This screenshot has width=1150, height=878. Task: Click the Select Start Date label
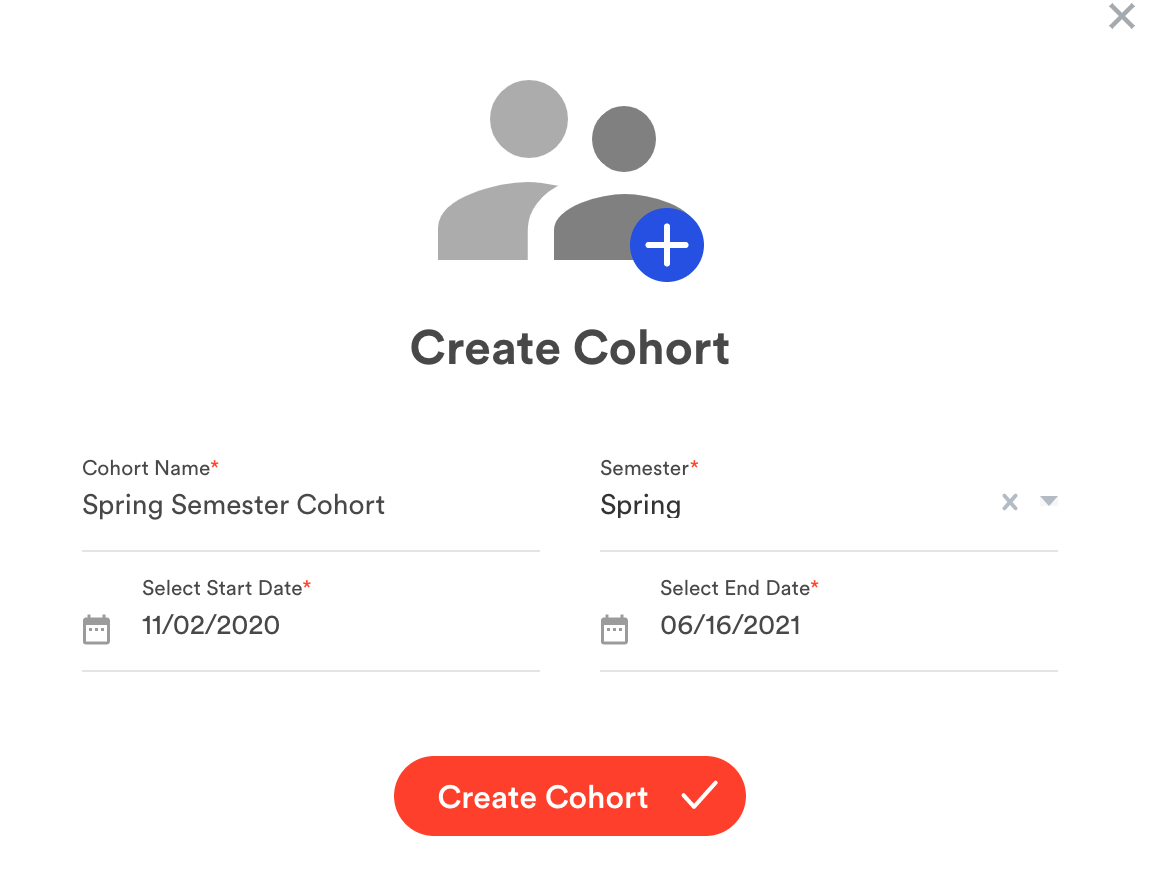pyautogui.click(x=222, y=588)
